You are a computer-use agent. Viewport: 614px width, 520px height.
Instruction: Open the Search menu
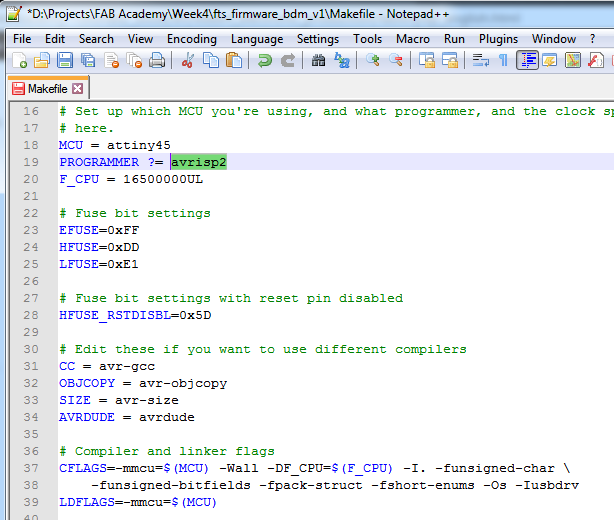click(x=96, y=39)
